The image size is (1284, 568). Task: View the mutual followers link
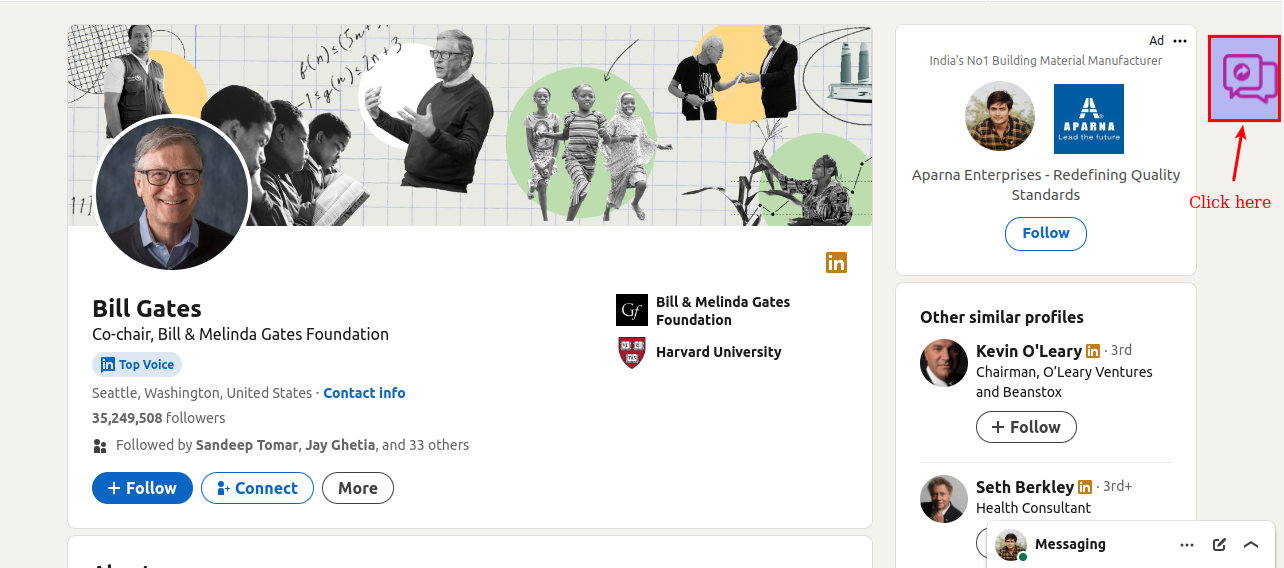click(x=292, y=445)
